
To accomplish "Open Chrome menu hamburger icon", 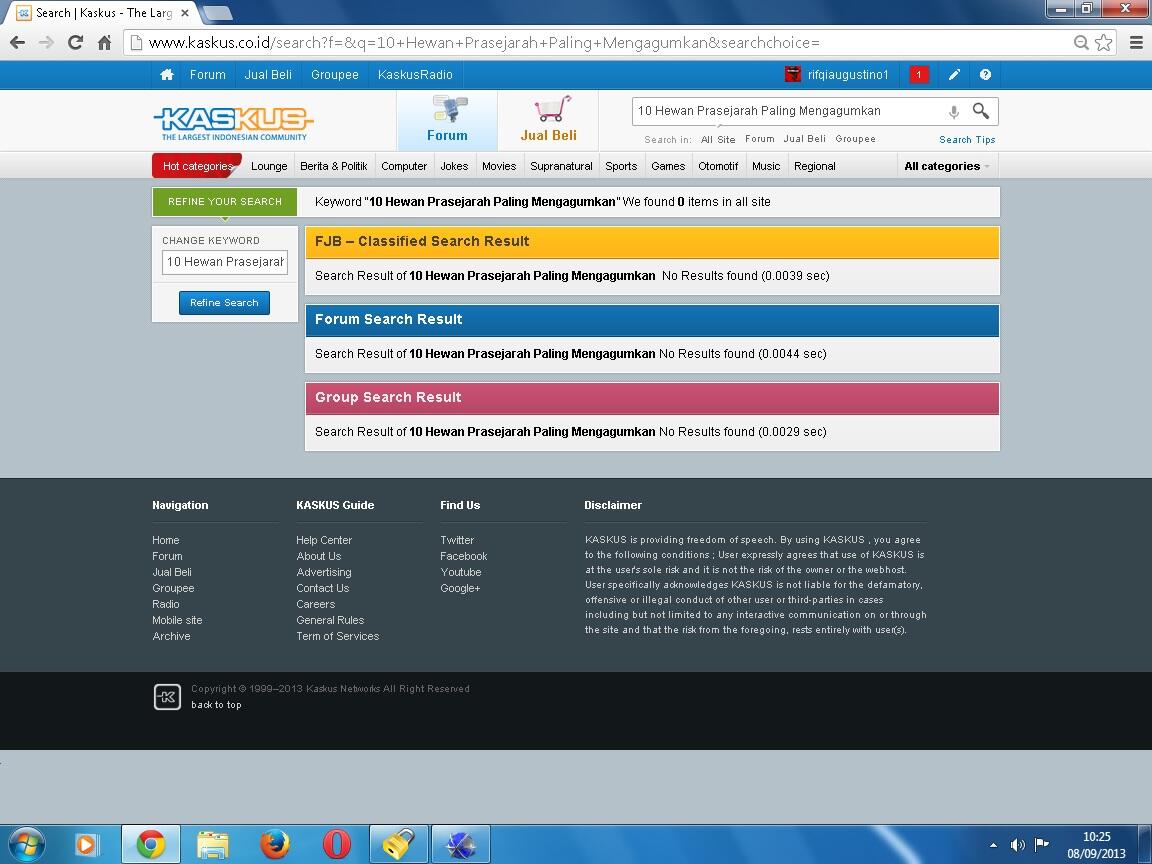I will pyautogui.click(x=1136, y=43).
